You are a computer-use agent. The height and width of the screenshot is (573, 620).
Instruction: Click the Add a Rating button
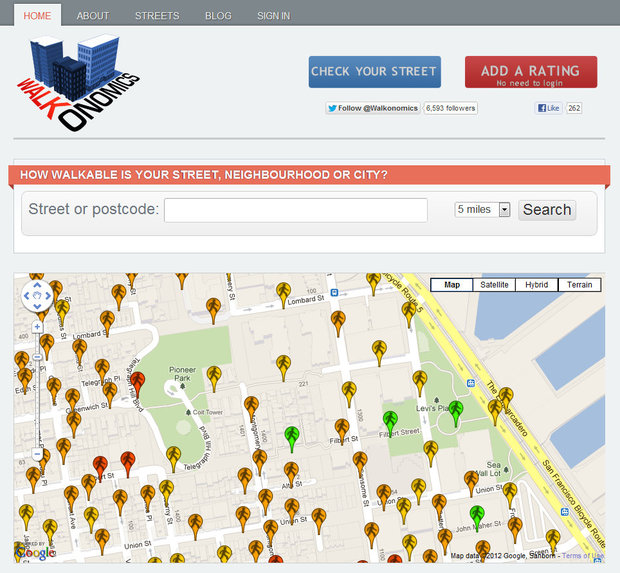[x=530, y=72]
